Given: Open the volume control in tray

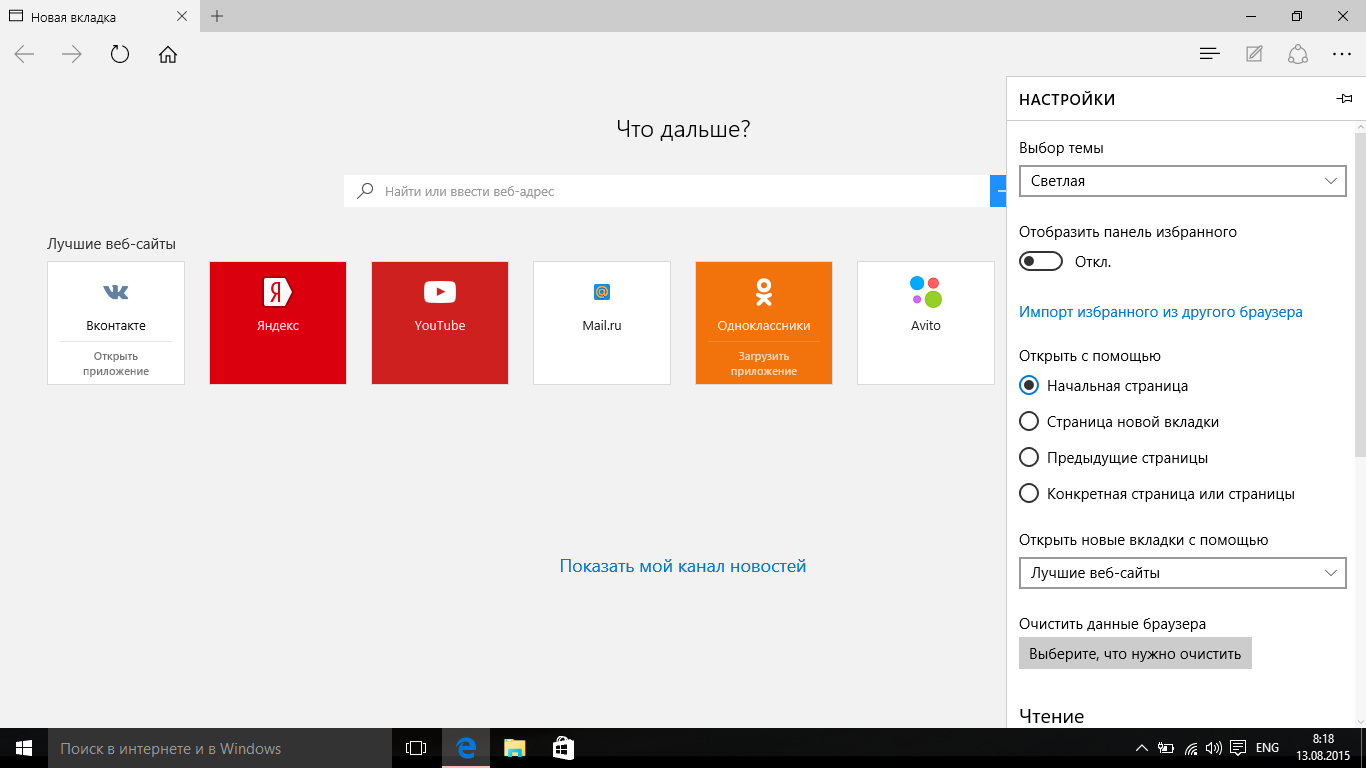Looking at the screenshot, I should (x=1214, y=748).
